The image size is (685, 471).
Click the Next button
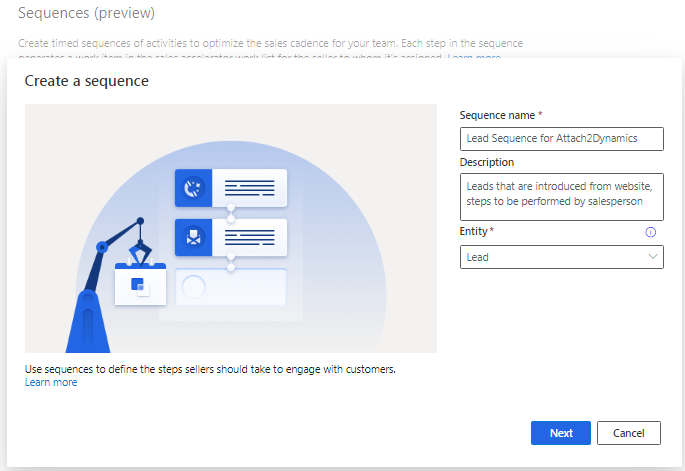(x=561, y=433)
